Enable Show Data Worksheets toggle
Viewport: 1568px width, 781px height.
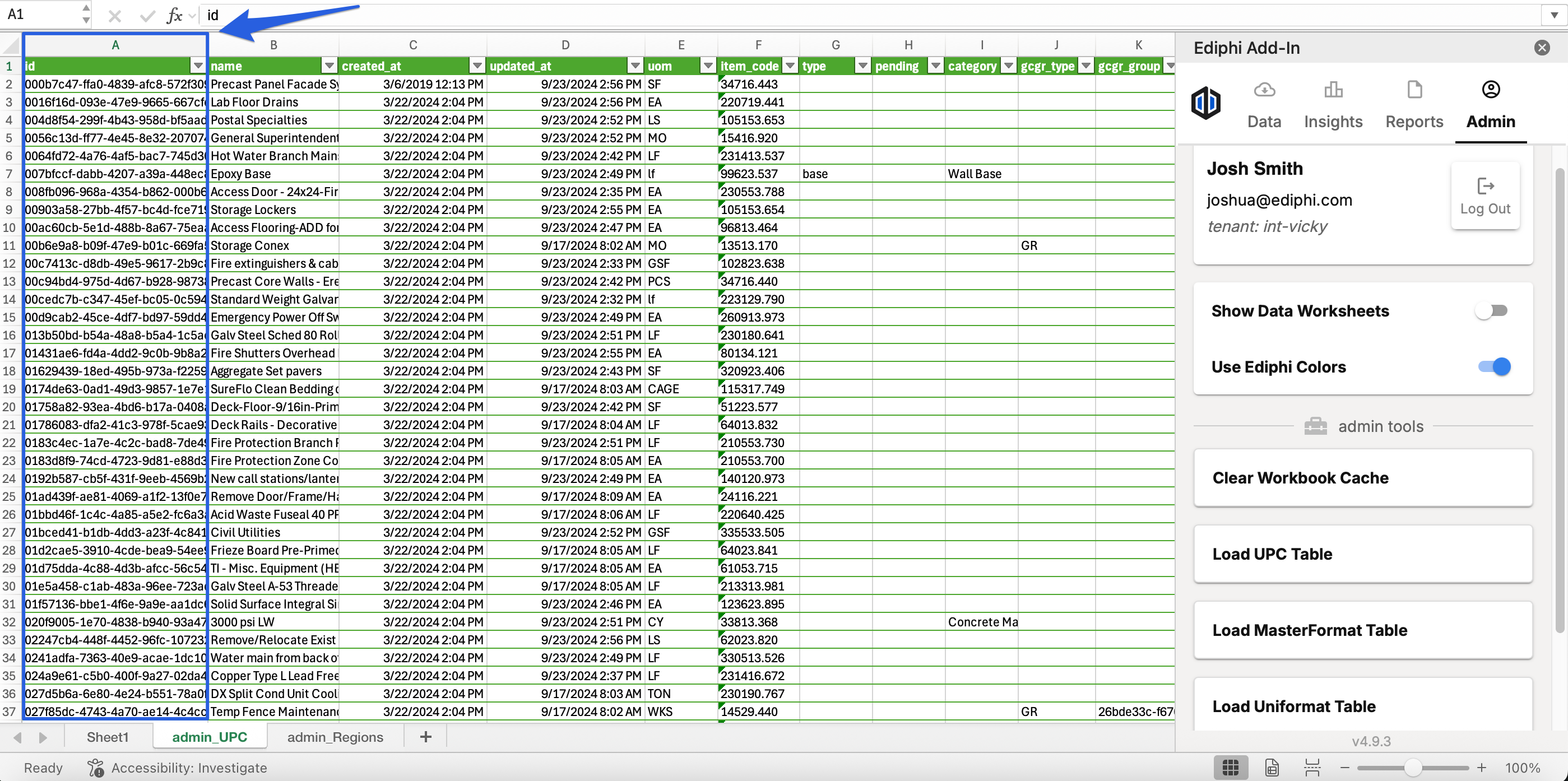pyautogui.click(x=1491, y=311)
